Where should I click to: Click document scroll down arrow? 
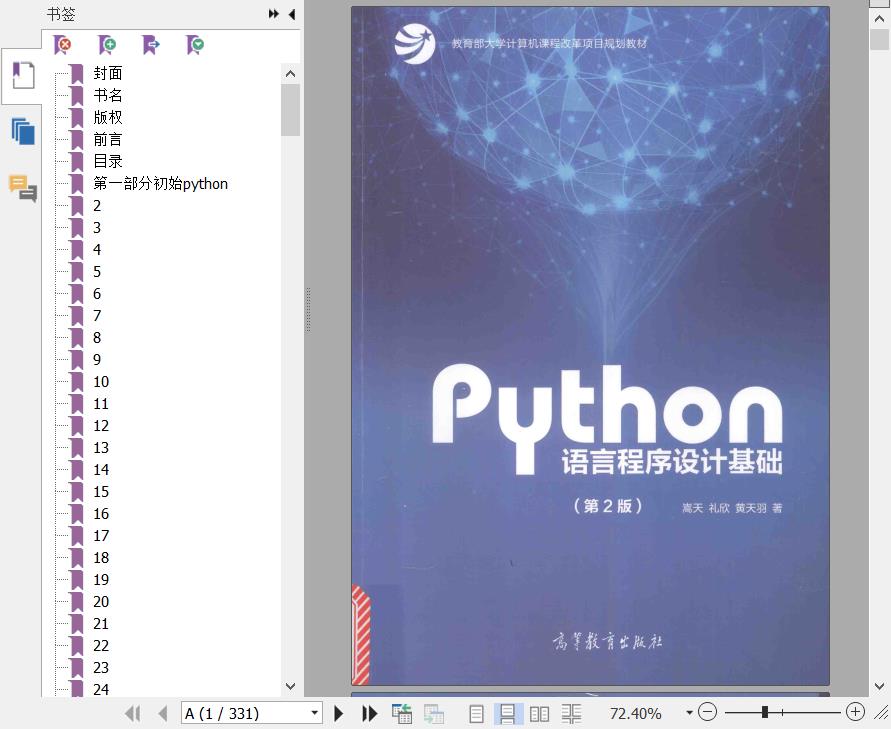pyautogui.click(x=878, y=686)
